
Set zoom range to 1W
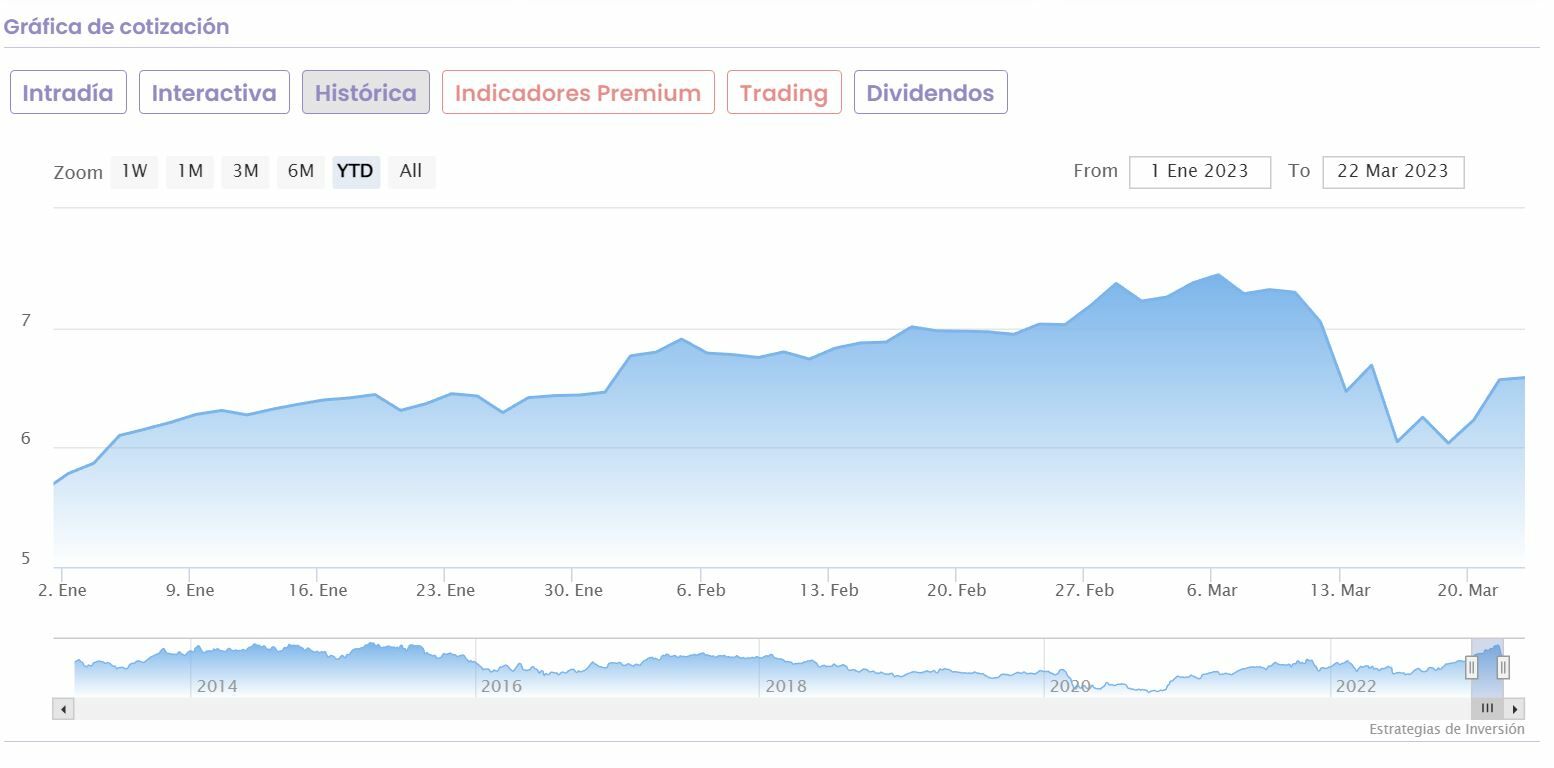point(134,171)
